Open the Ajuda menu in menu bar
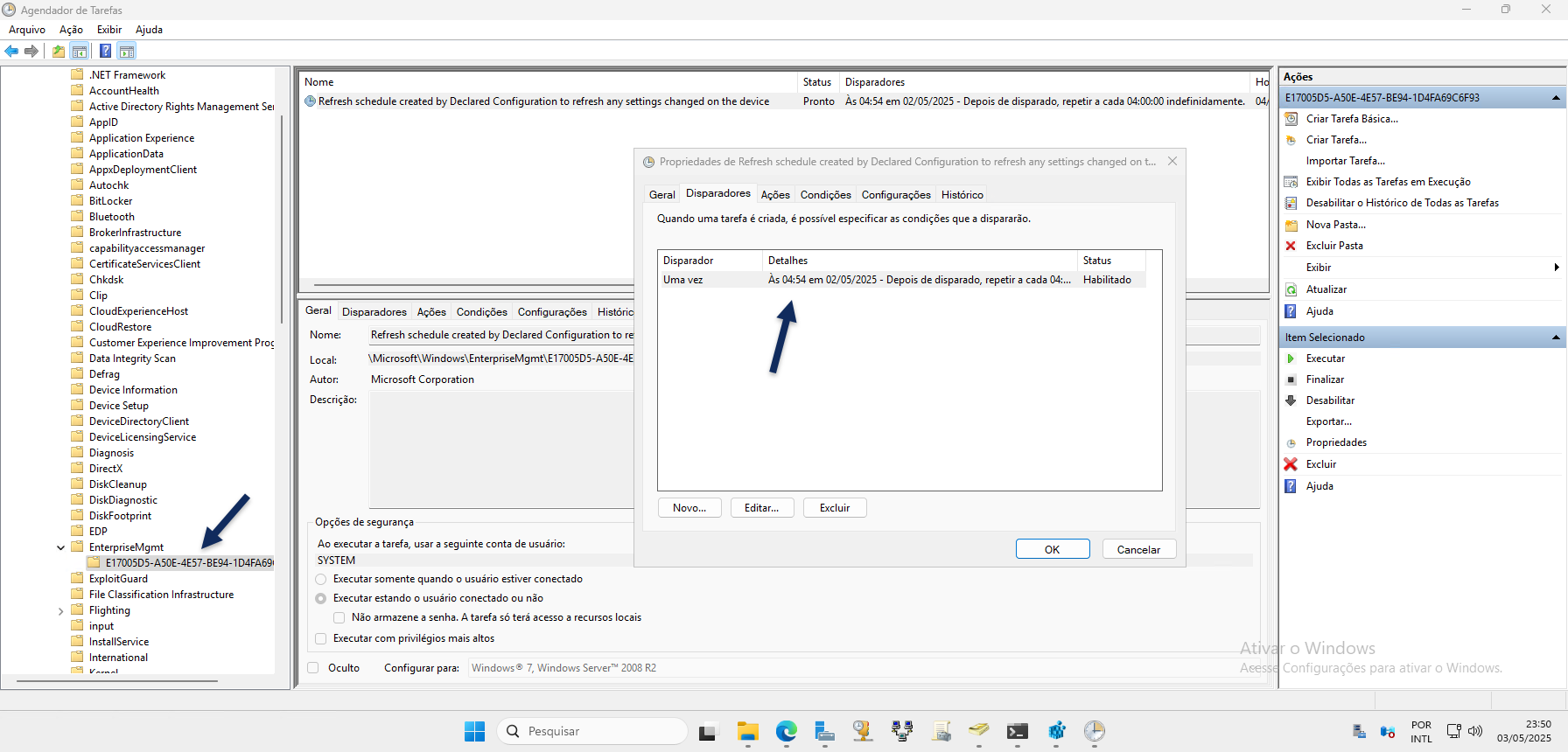Screen dimensions: 1568x752 [149, 30]
